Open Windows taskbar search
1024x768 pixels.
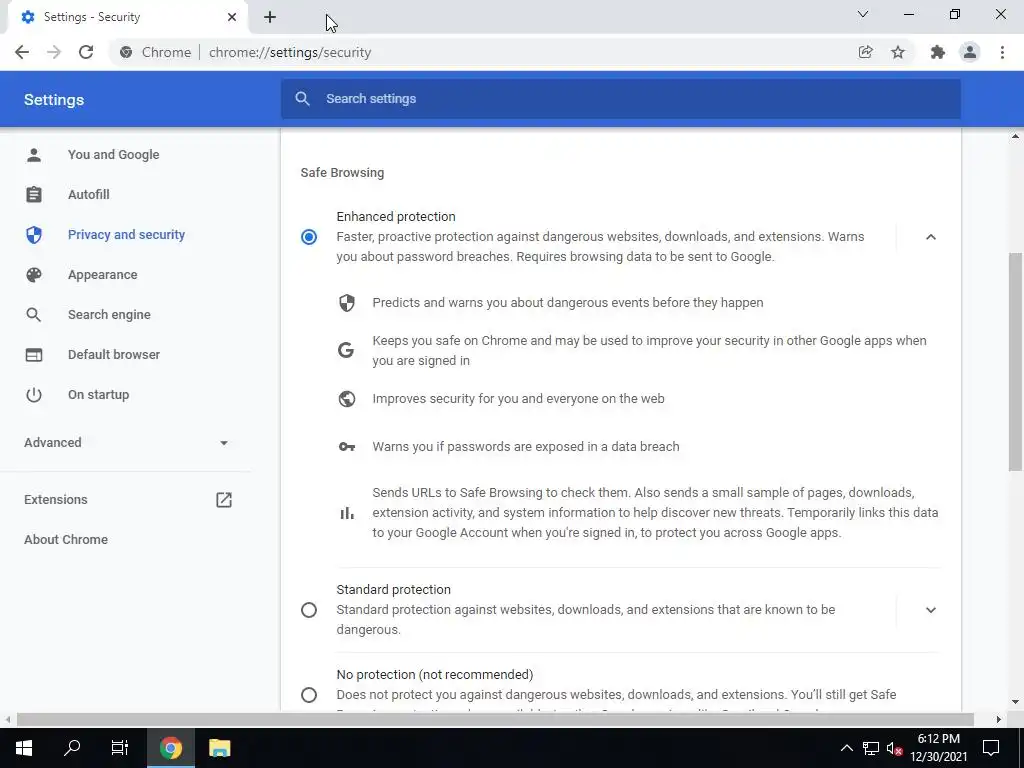coord(72,748)
